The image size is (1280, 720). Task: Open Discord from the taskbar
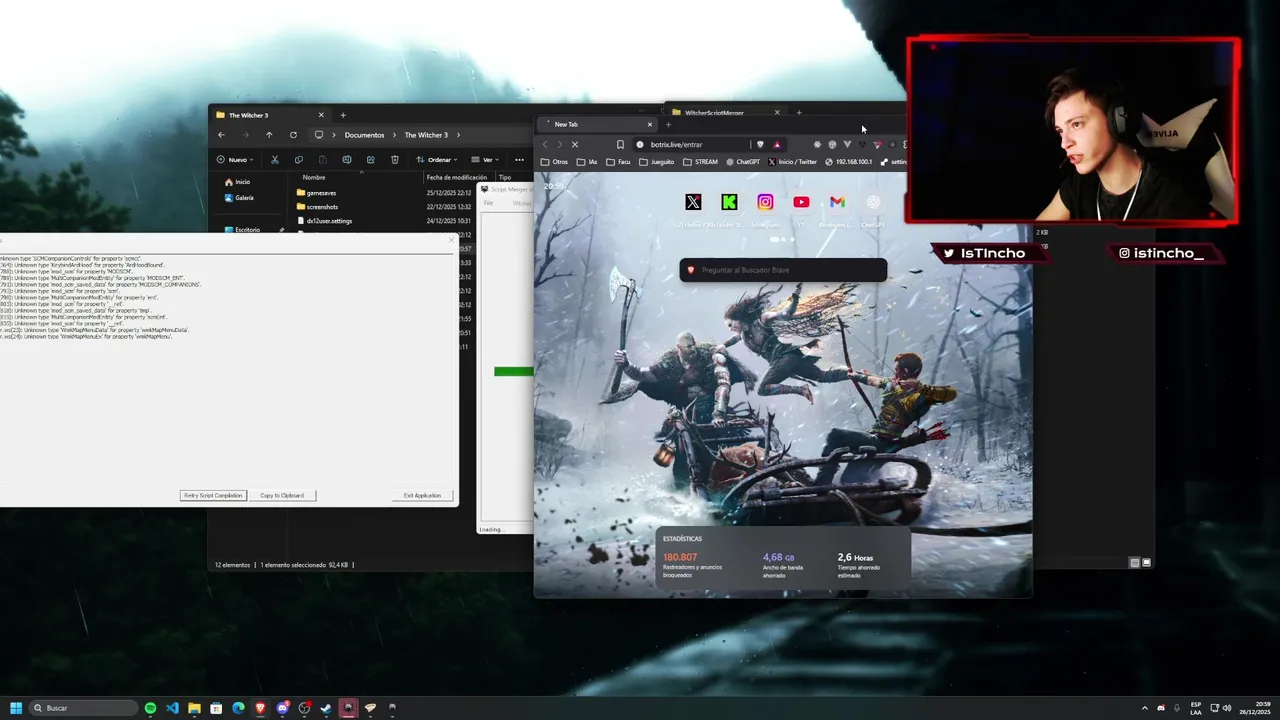pyautogui.click(x=282, y=708)
